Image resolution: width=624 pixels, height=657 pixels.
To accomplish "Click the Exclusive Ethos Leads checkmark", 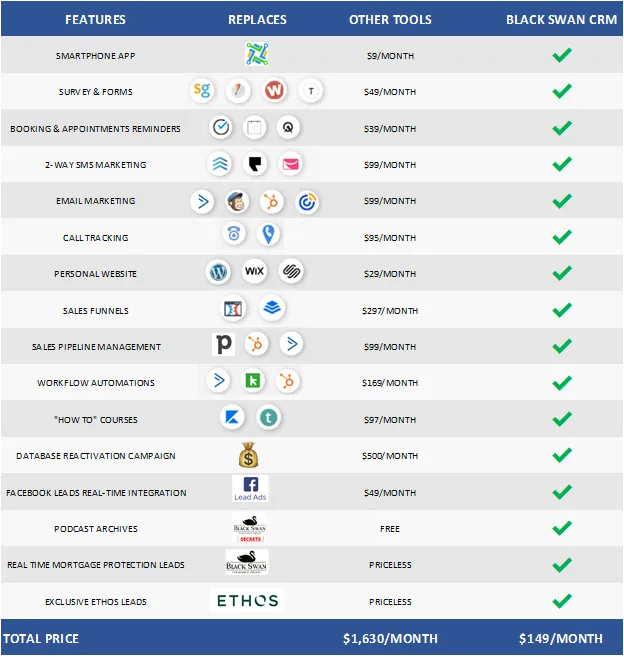I will coord(562,601).
